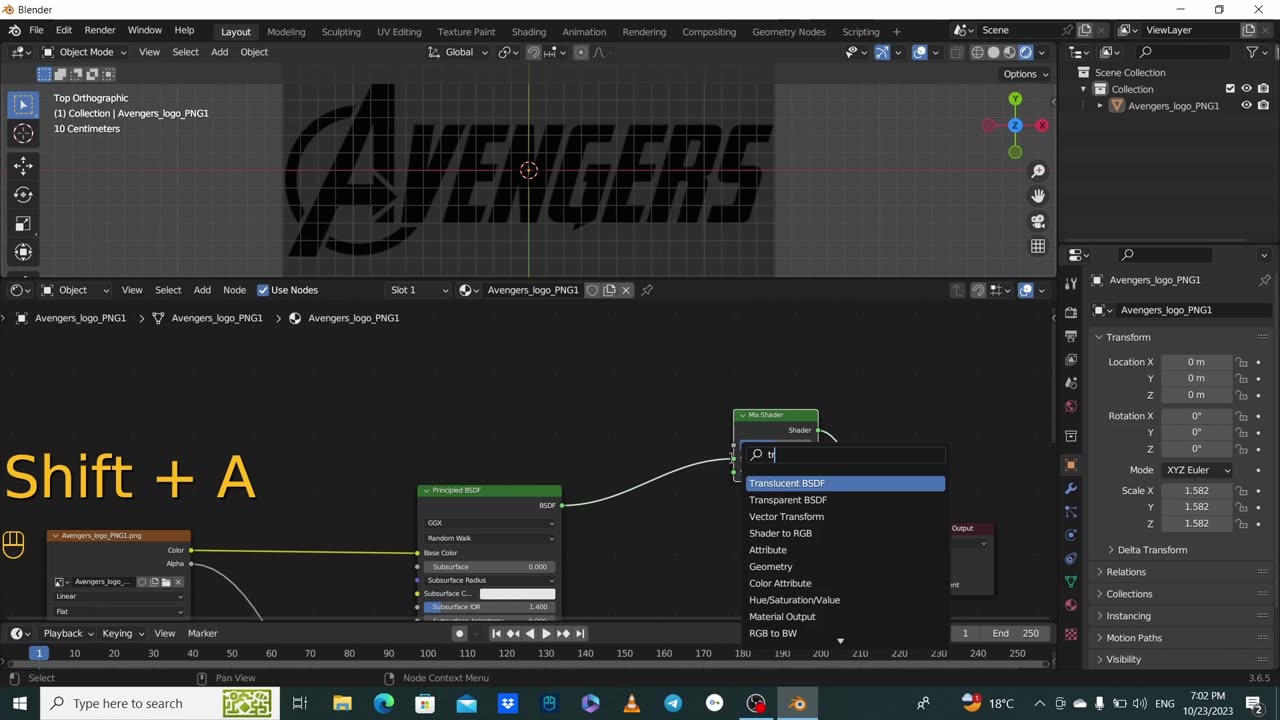Click the Subsurface Color white swatch
This screenshot has width=1280, height=720.
pos(517,594)
